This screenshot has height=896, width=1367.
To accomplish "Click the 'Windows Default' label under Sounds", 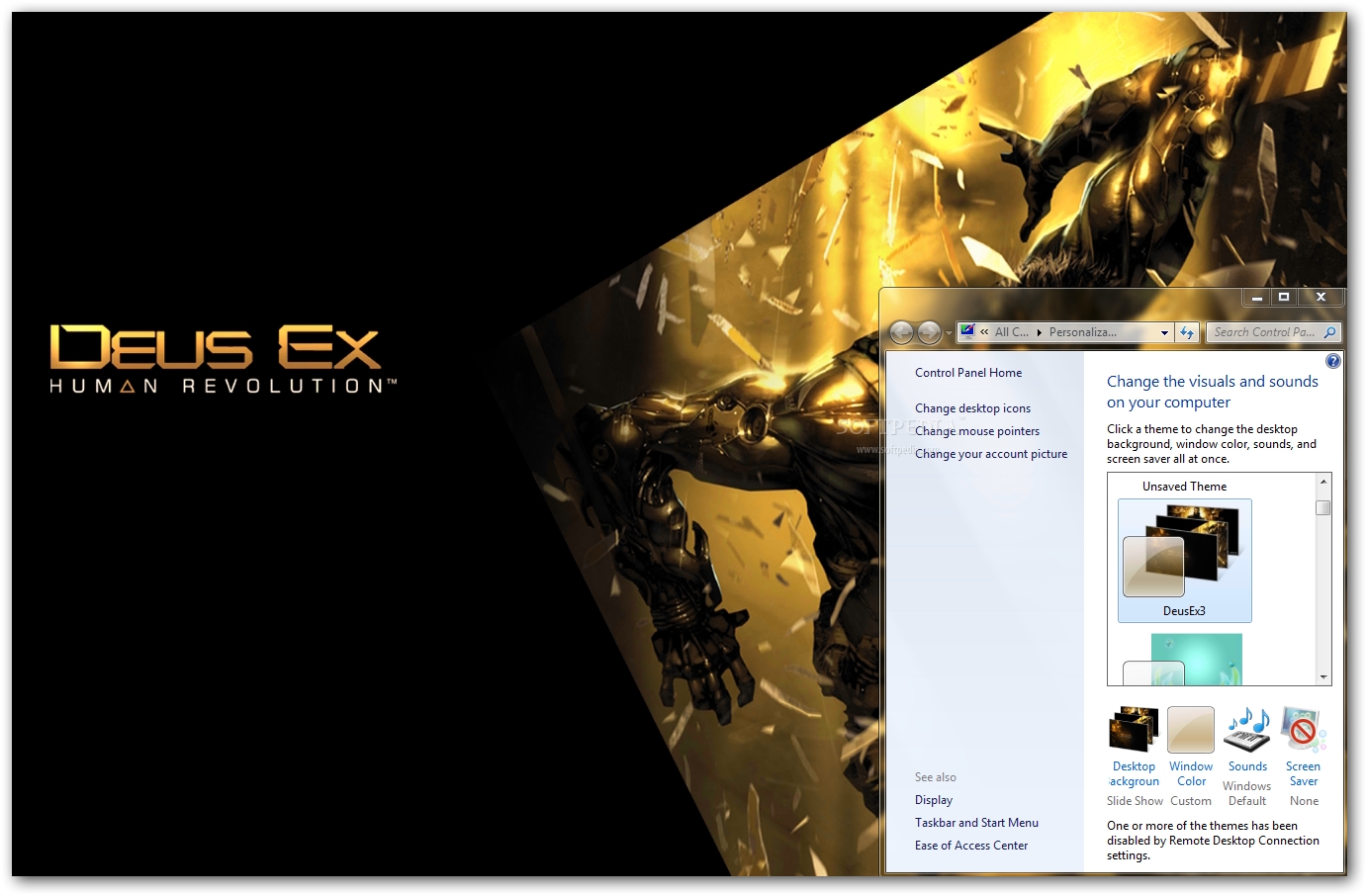I will click(x=1247, y=793).
